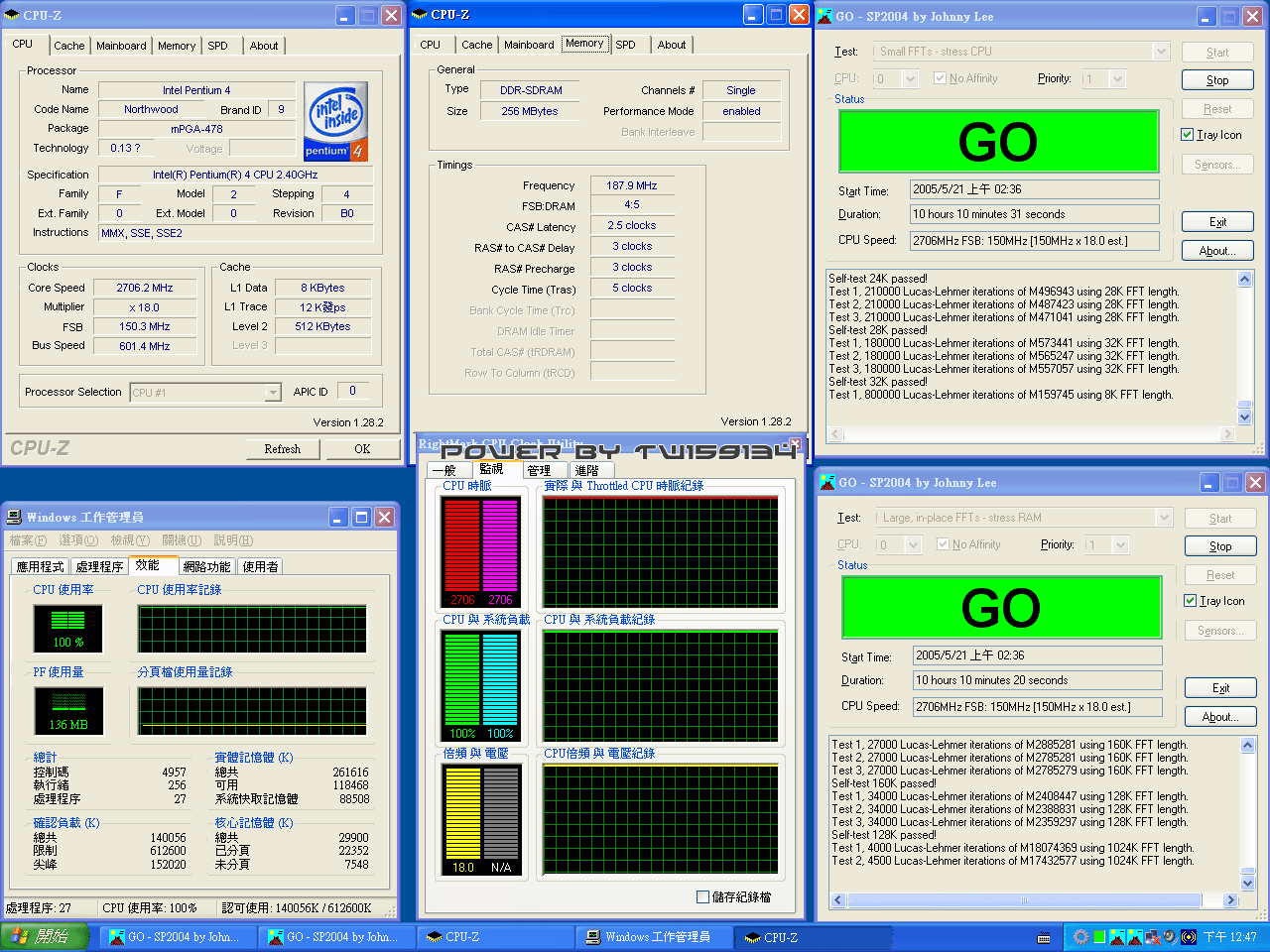This screenshot has width=1270, height=952.
Task: Click the Code Name value Northwood
Action: tap(151, 109)
